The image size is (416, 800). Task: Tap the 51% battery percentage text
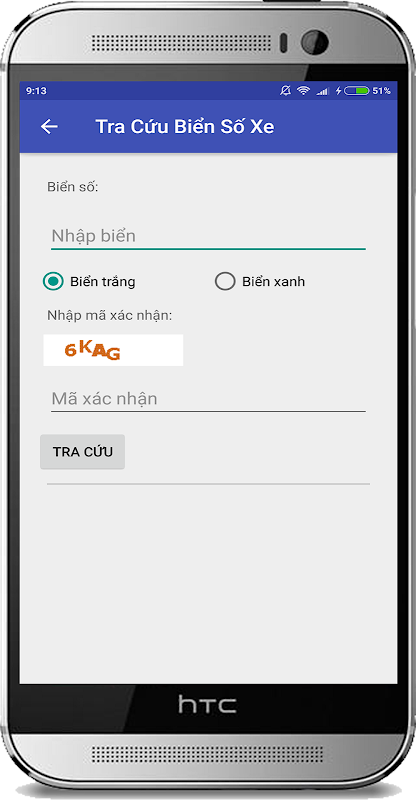click(x=381, y=91)
